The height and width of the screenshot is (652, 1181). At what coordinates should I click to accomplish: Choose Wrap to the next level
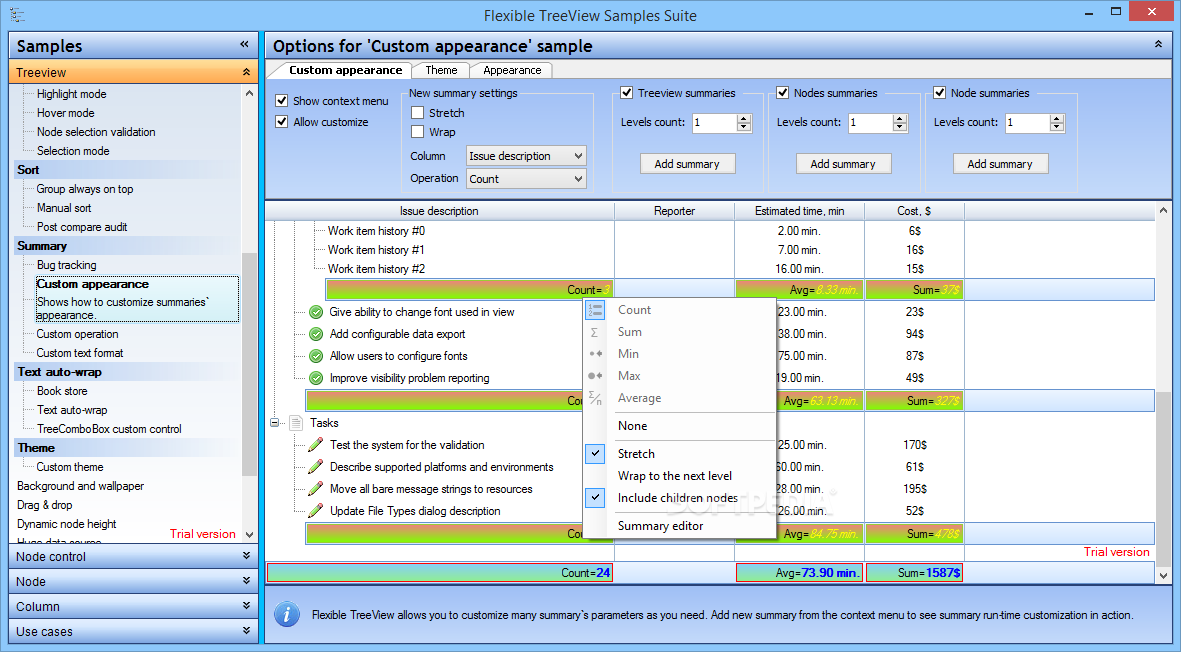tap(675, 476)
